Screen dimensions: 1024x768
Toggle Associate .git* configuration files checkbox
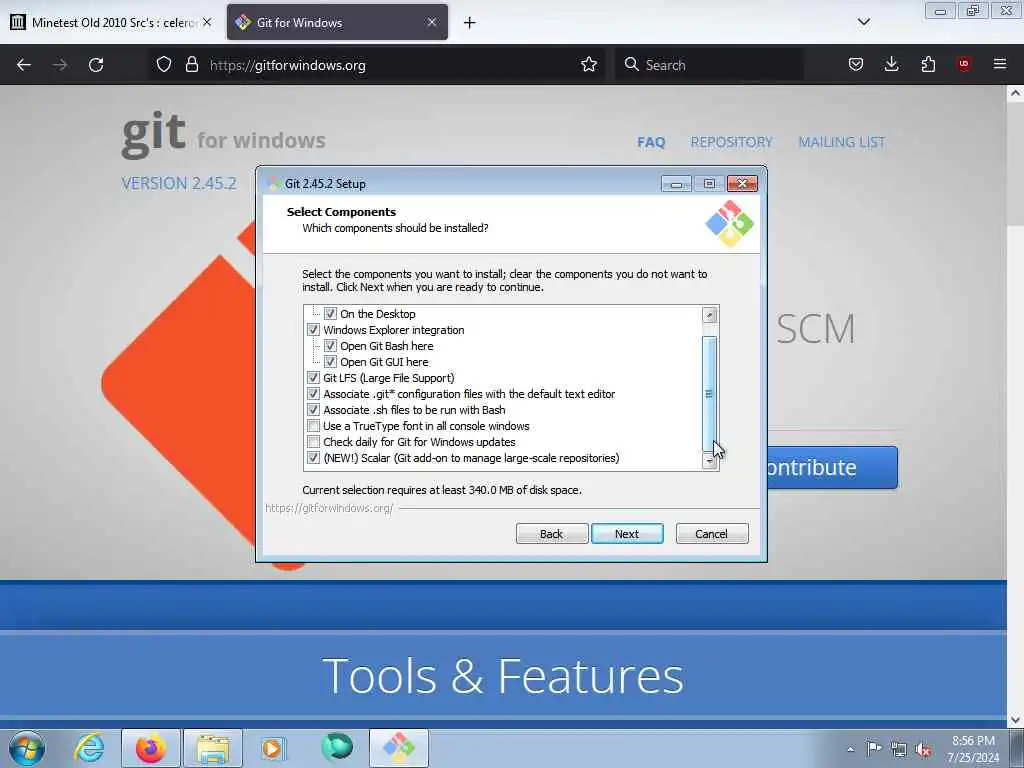(x=313, y=394)
